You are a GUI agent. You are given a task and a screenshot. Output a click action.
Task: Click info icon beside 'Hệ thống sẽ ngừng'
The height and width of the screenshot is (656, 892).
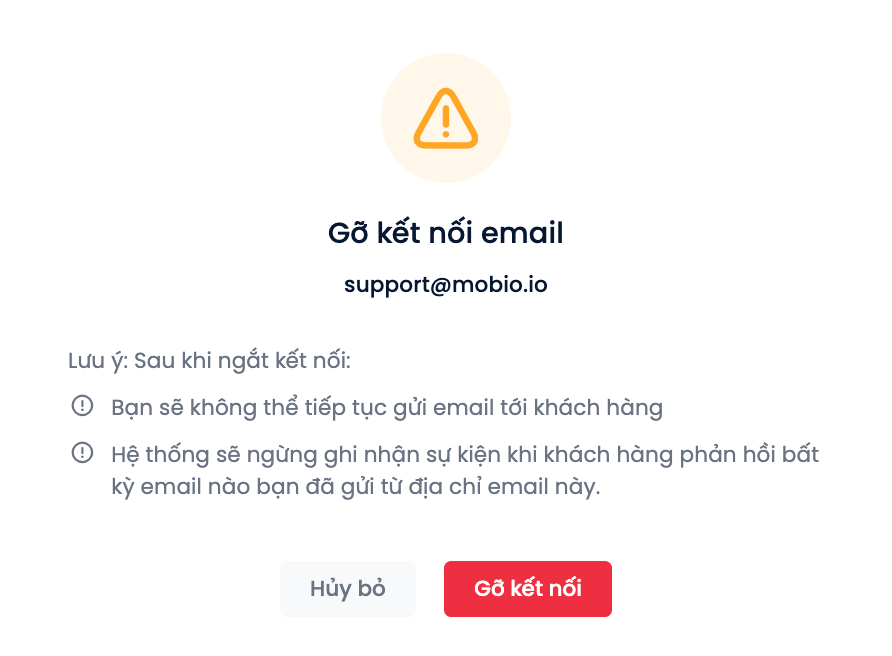pyautogui.click(x=82, y=453)
